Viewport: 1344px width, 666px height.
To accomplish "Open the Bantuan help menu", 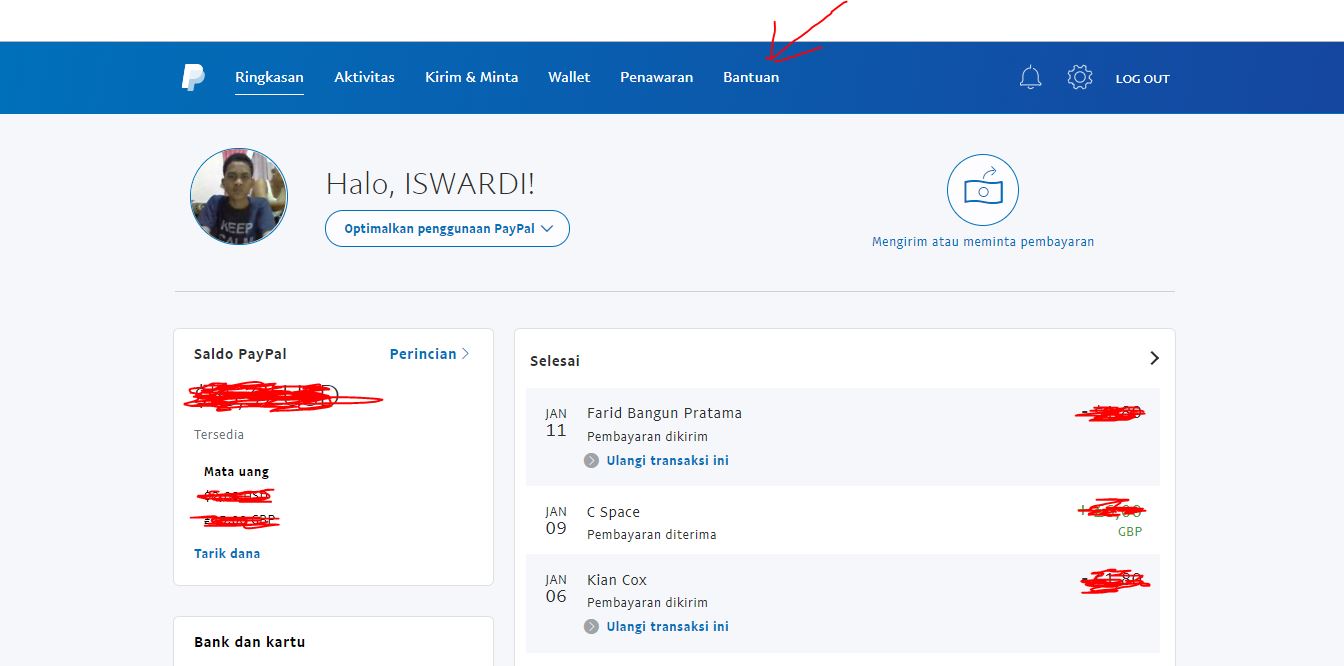I will [751, 77].
